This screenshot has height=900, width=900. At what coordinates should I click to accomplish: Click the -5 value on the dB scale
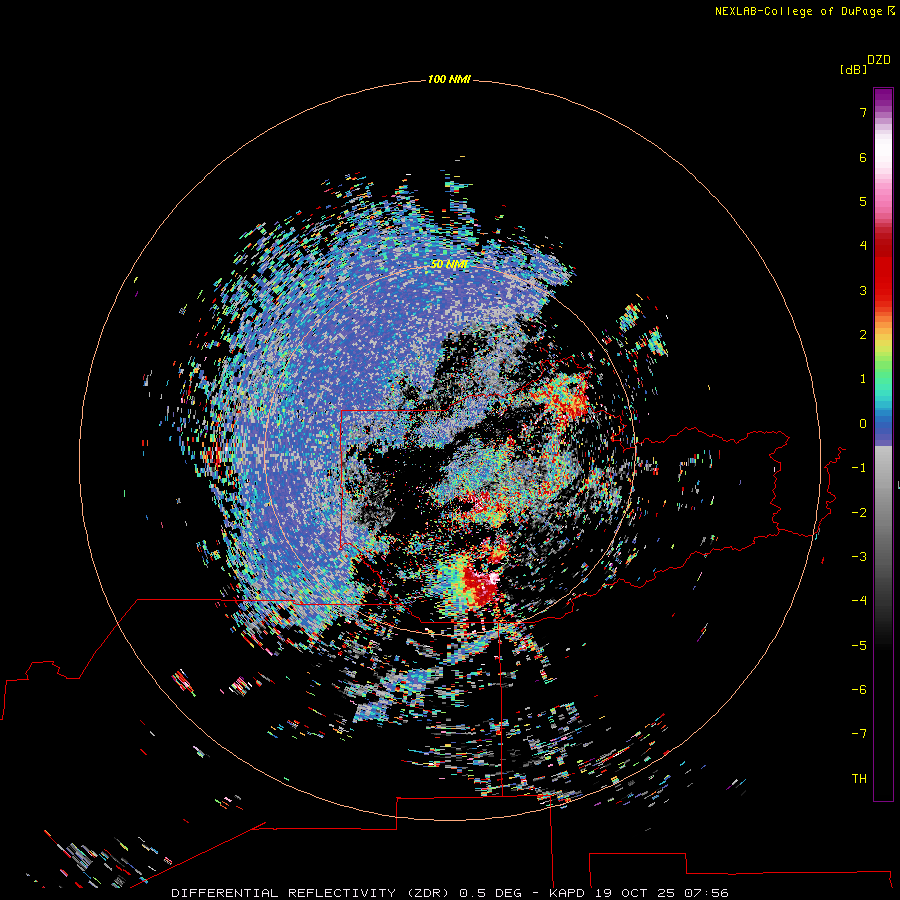pos(859,645)
